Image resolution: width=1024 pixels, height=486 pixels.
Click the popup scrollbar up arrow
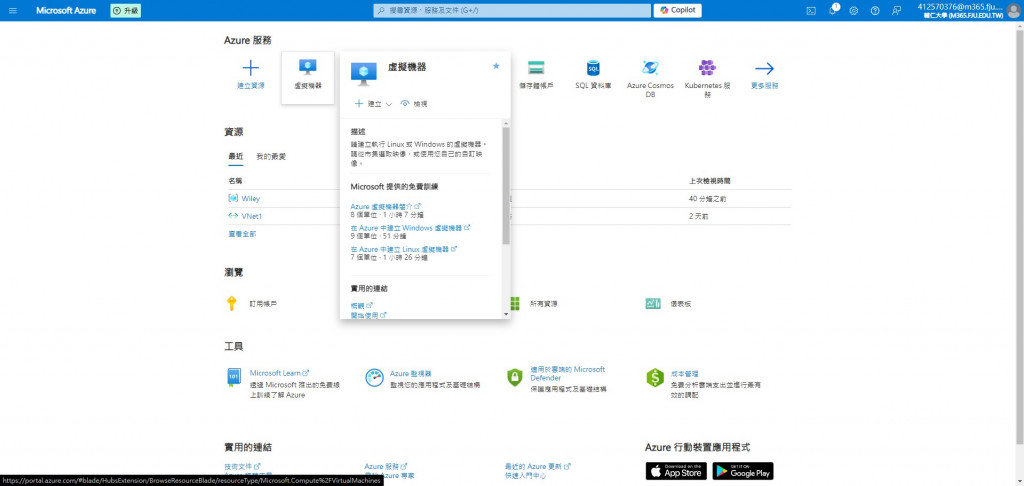coord(505,123)
